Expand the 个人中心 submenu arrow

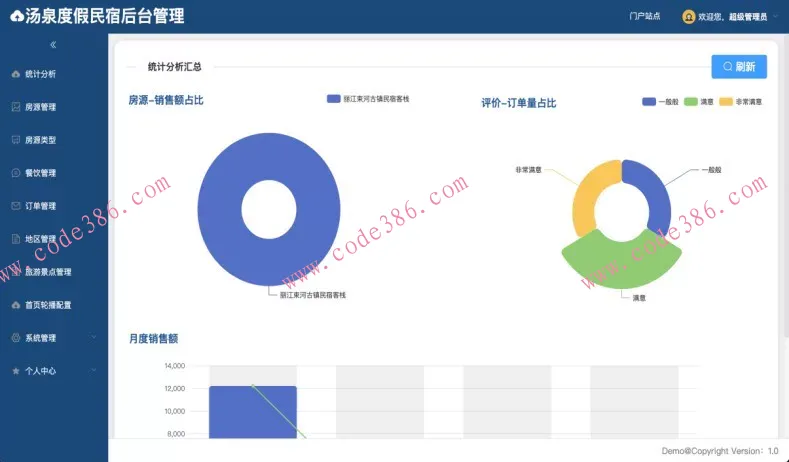[x=94, y=370]
